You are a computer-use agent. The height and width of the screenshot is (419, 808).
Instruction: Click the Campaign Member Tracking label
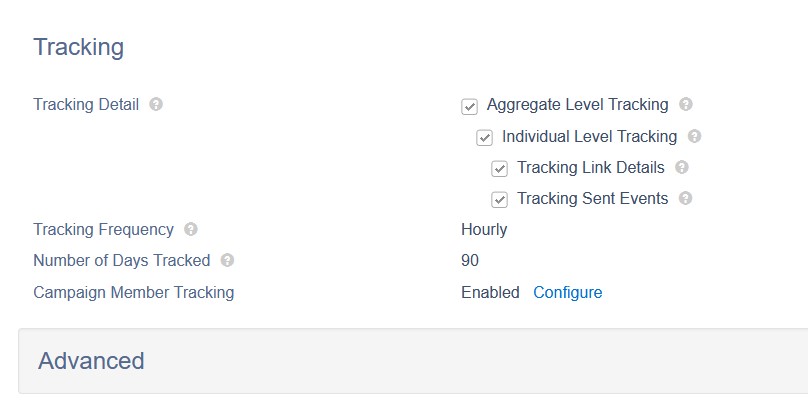pos(134,292)
